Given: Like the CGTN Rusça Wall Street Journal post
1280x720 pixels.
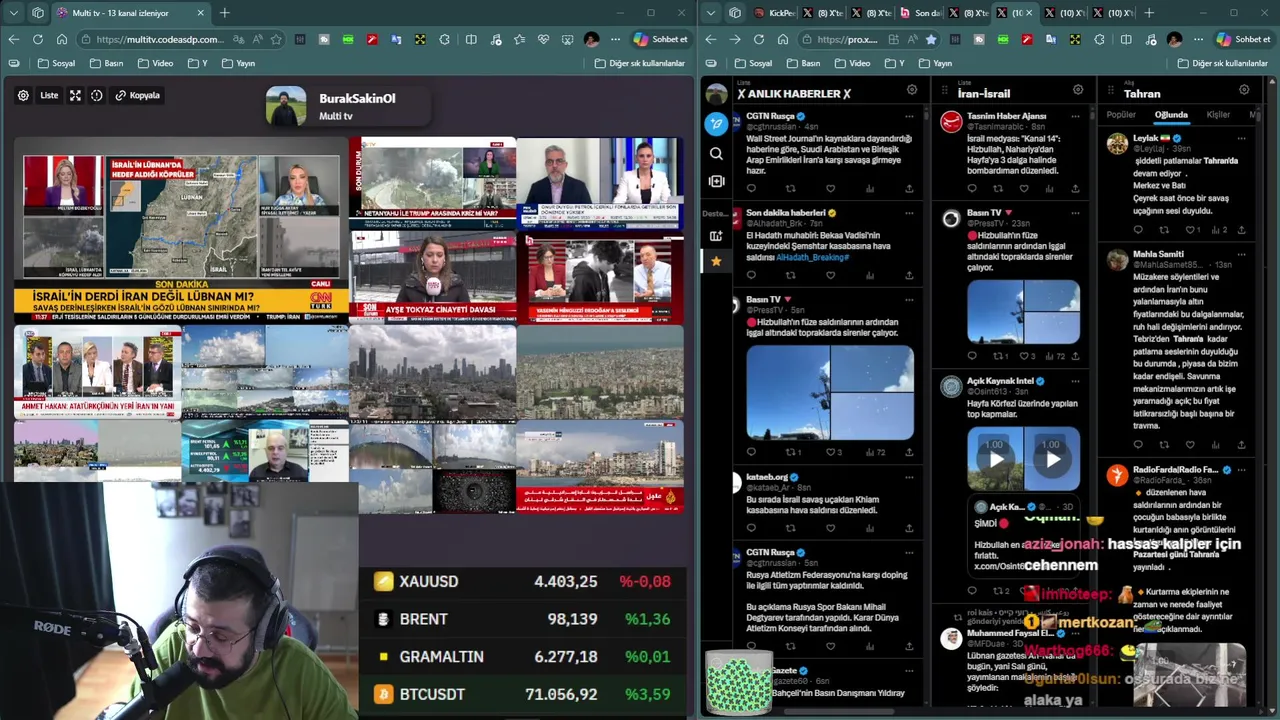Looking at the screenshot, I should click(x=830, y=188).
